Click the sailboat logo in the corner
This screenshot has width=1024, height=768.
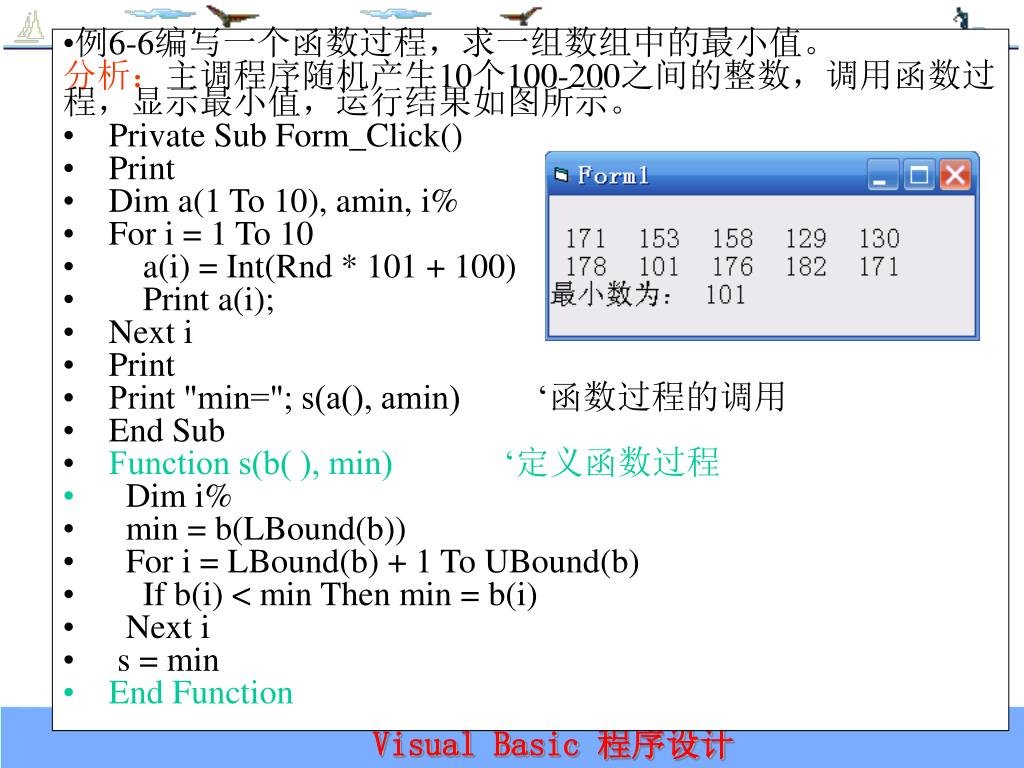[29, 28]
